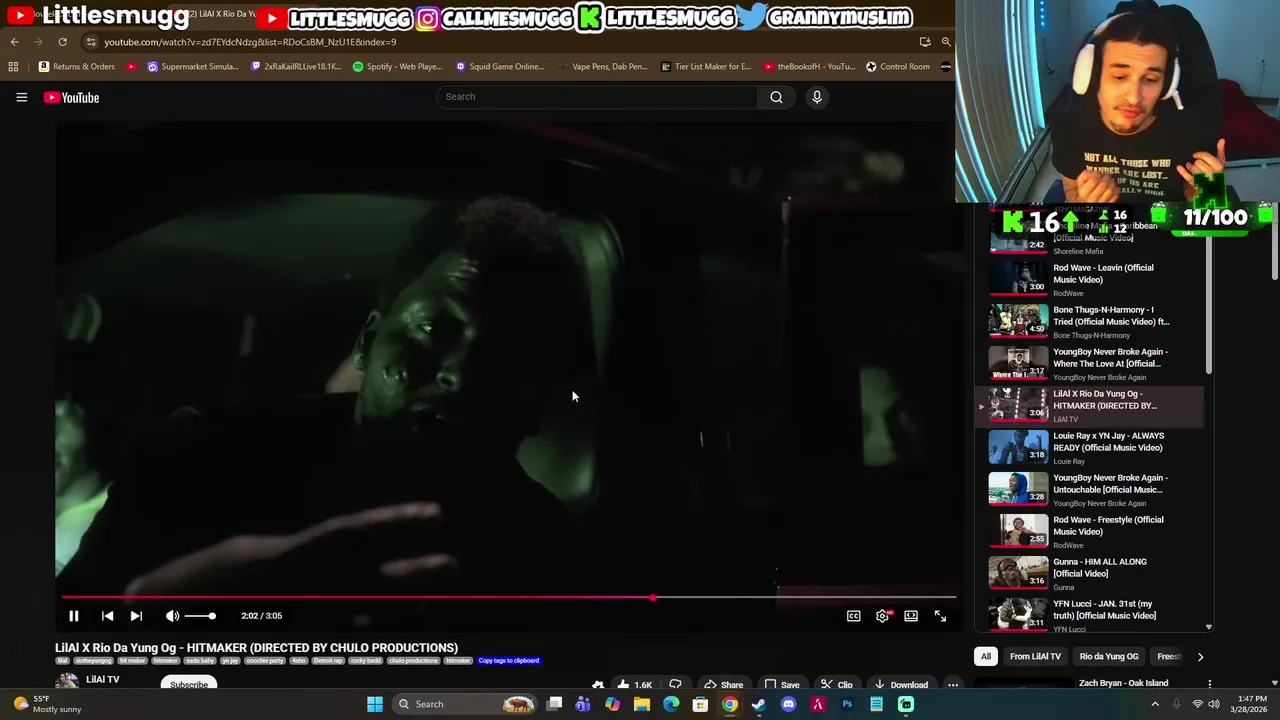Image resolution: width=1280 pixels, height=720 pixels.
Task: Select the YouTube URL in address bar
Action: (250, 42)
